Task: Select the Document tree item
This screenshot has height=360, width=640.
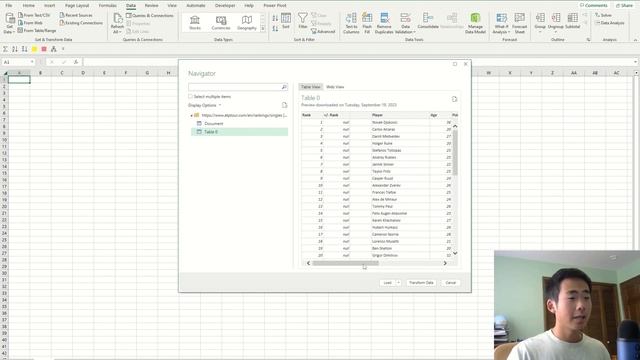Action: coord(213,123)
